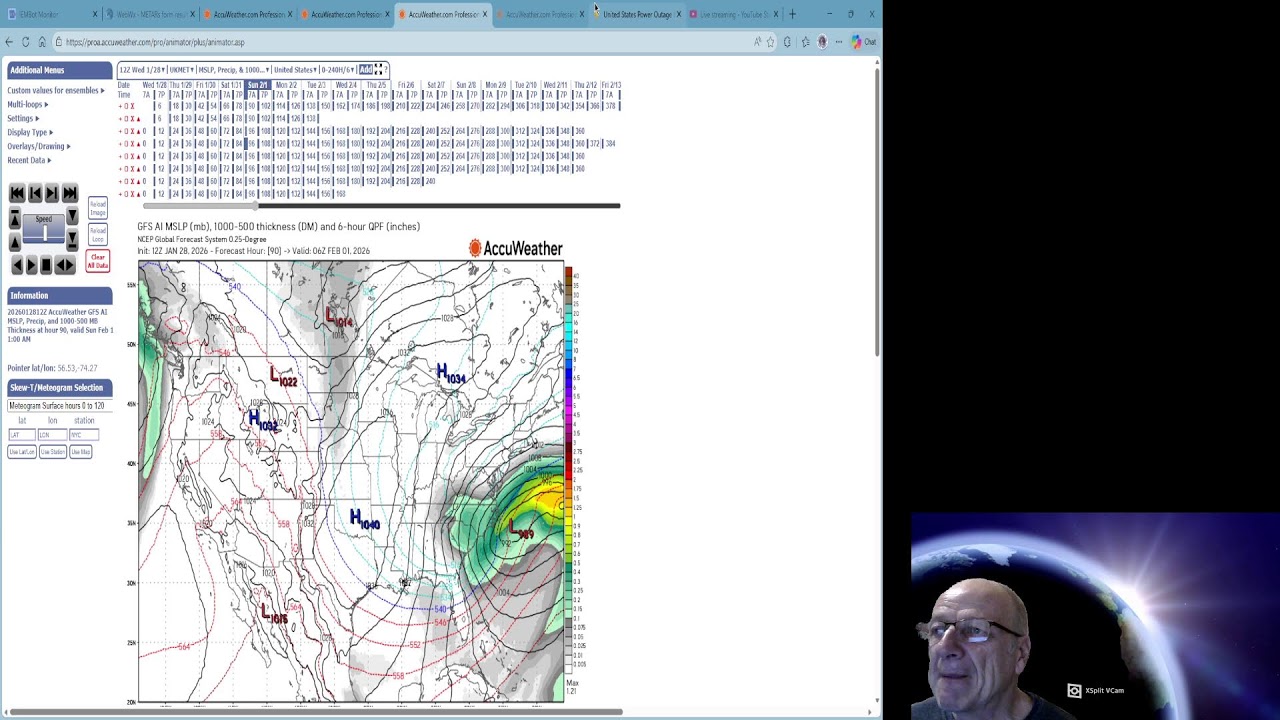This screenshot has height=720, width=1280.
Task: Expand the Overlays/Drawing menu
Action: 39,146
